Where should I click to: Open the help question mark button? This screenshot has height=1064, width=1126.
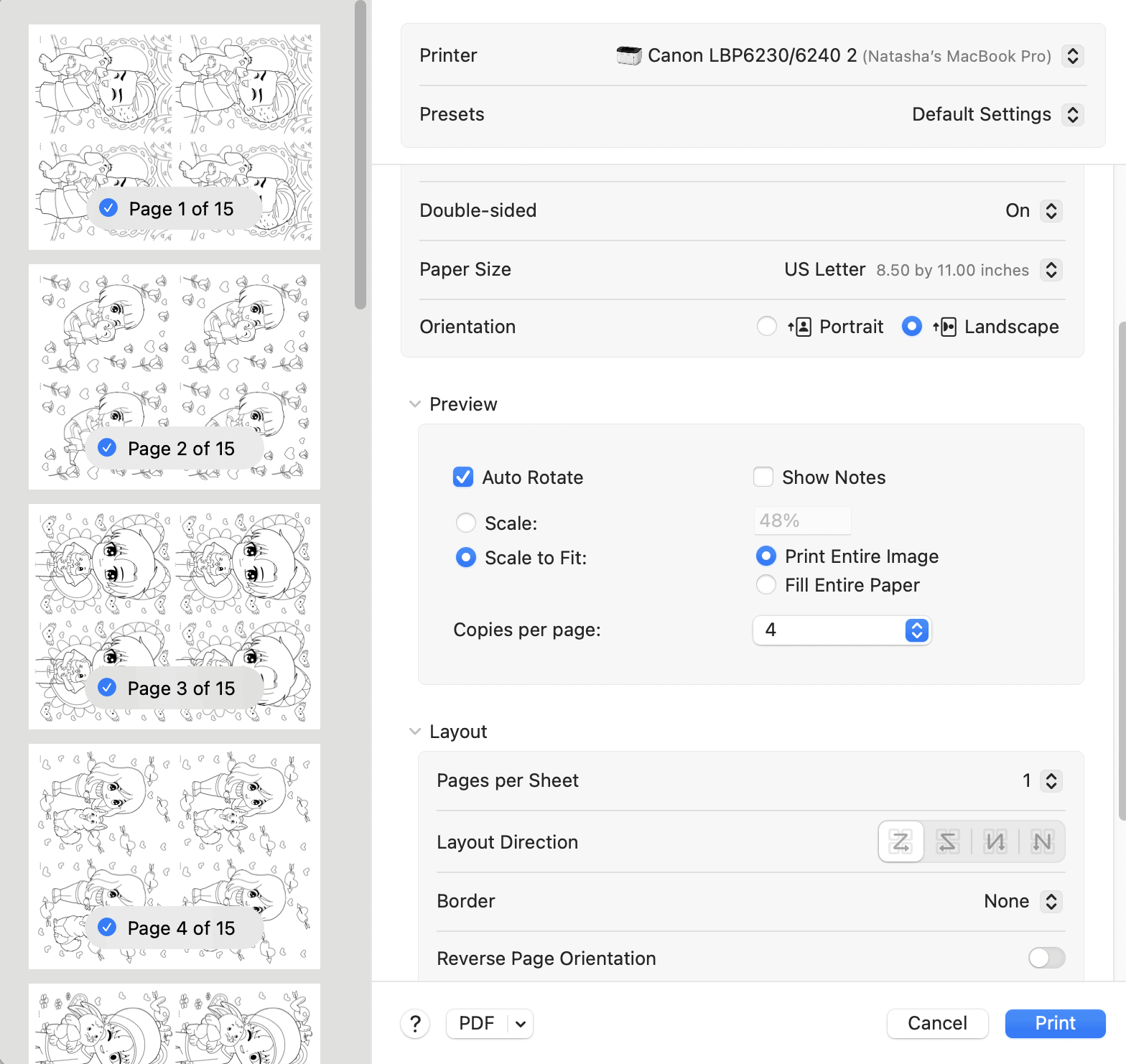pos(415,1024)
